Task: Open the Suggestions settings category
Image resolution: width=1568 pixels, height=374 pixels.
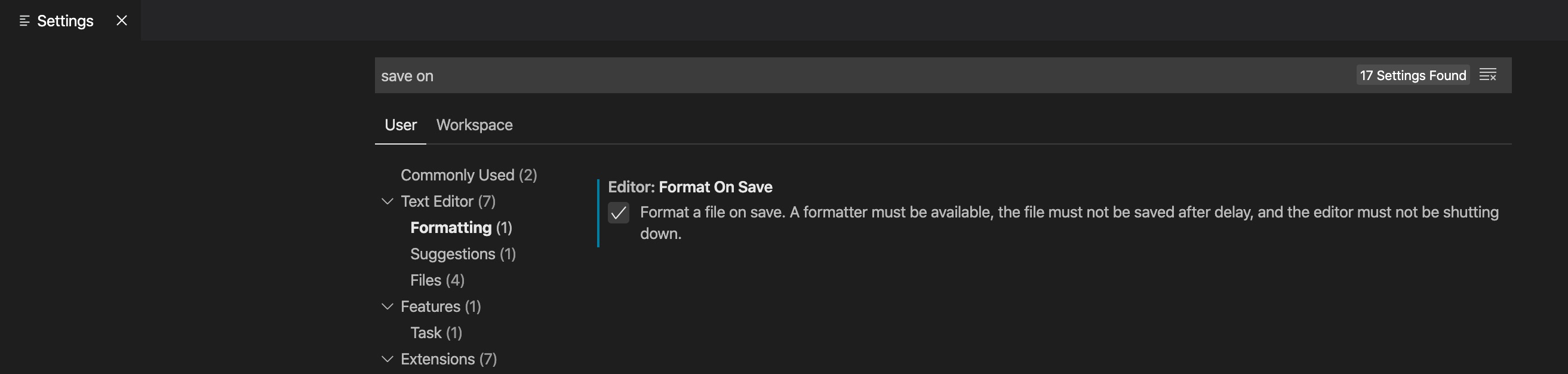Action: pos(463,253)
